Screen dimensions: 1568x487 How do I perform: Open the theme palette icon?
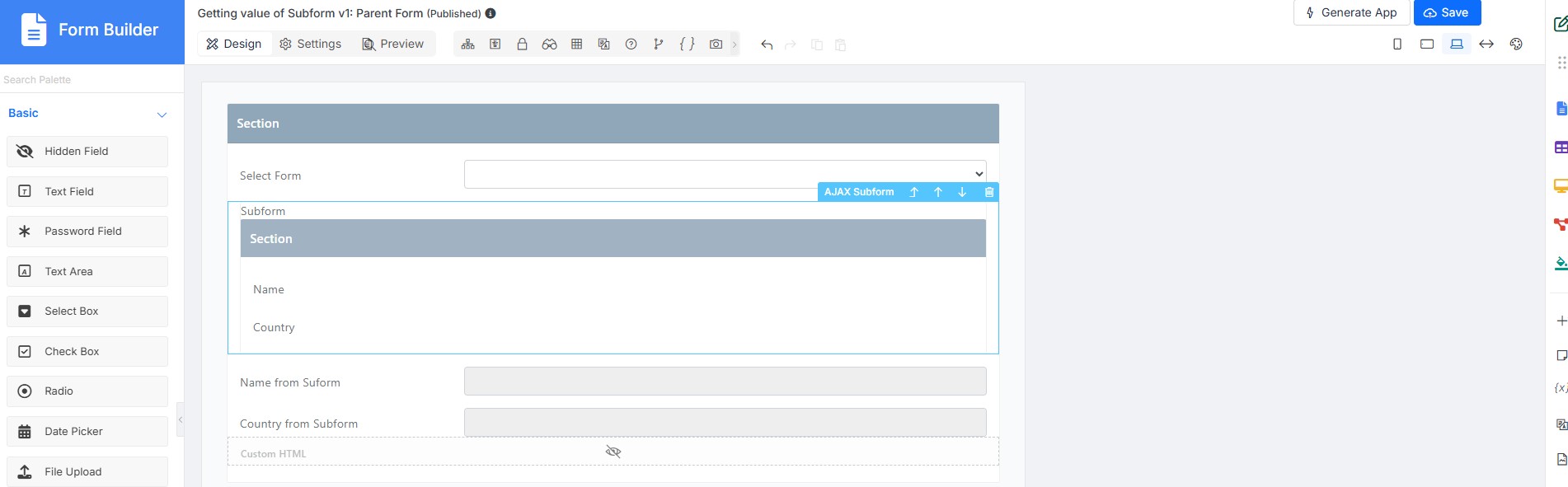(1516, 44)
